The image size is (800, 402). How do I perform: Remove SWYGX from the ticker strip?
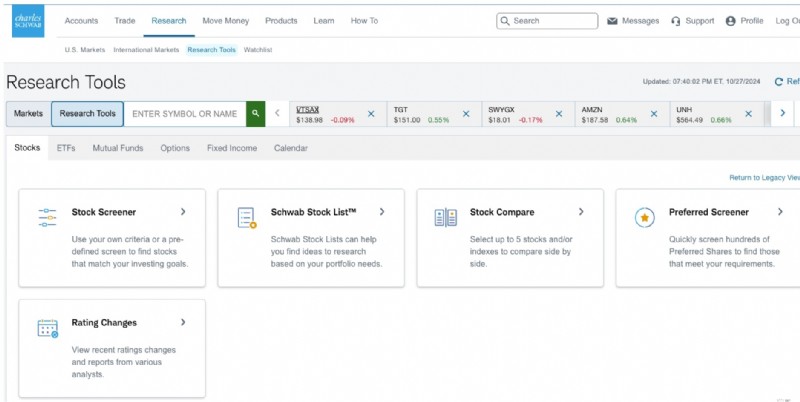coord(559,114)
